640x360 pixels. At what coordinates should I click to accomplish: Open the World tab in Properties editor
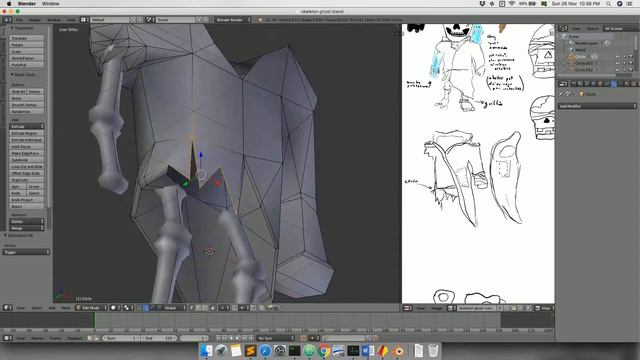(593, 84)
